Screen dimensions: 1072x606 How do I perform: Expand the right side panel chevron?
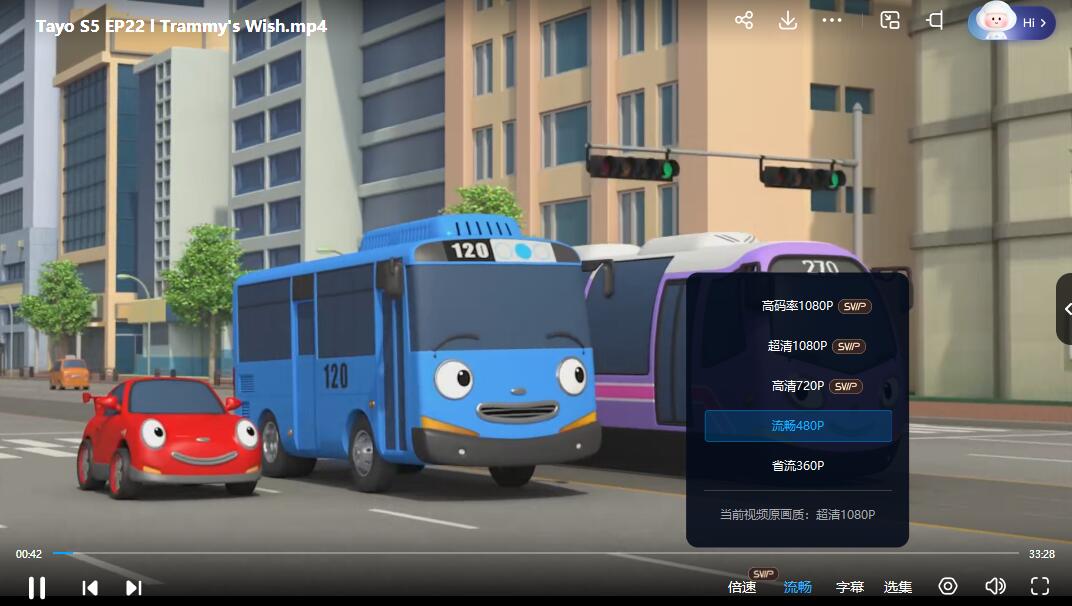1065,309
